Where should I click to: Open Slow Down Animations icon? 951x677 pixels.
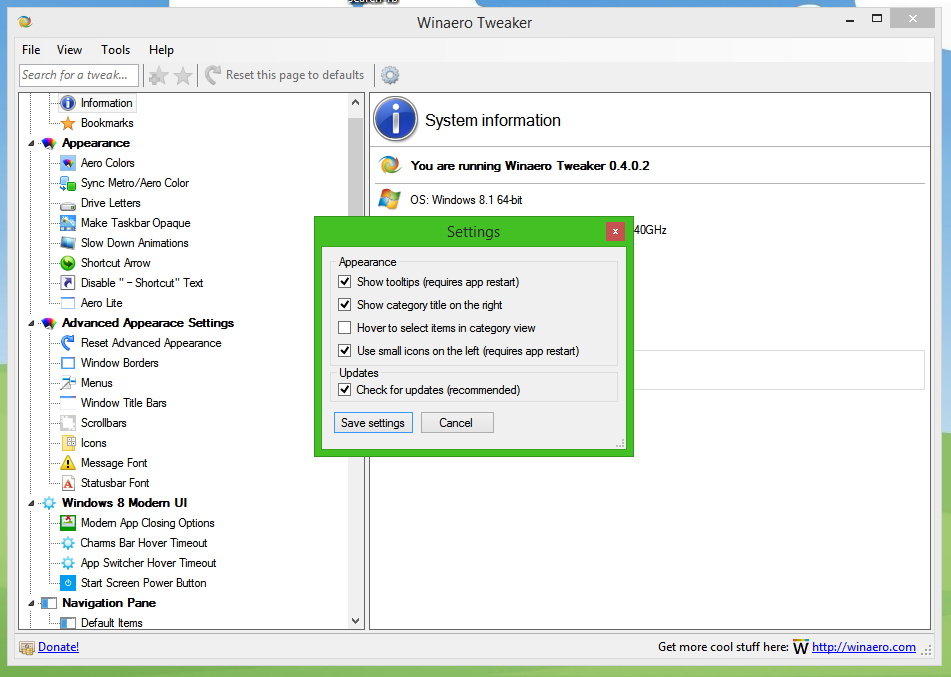[x=68, y=243]
